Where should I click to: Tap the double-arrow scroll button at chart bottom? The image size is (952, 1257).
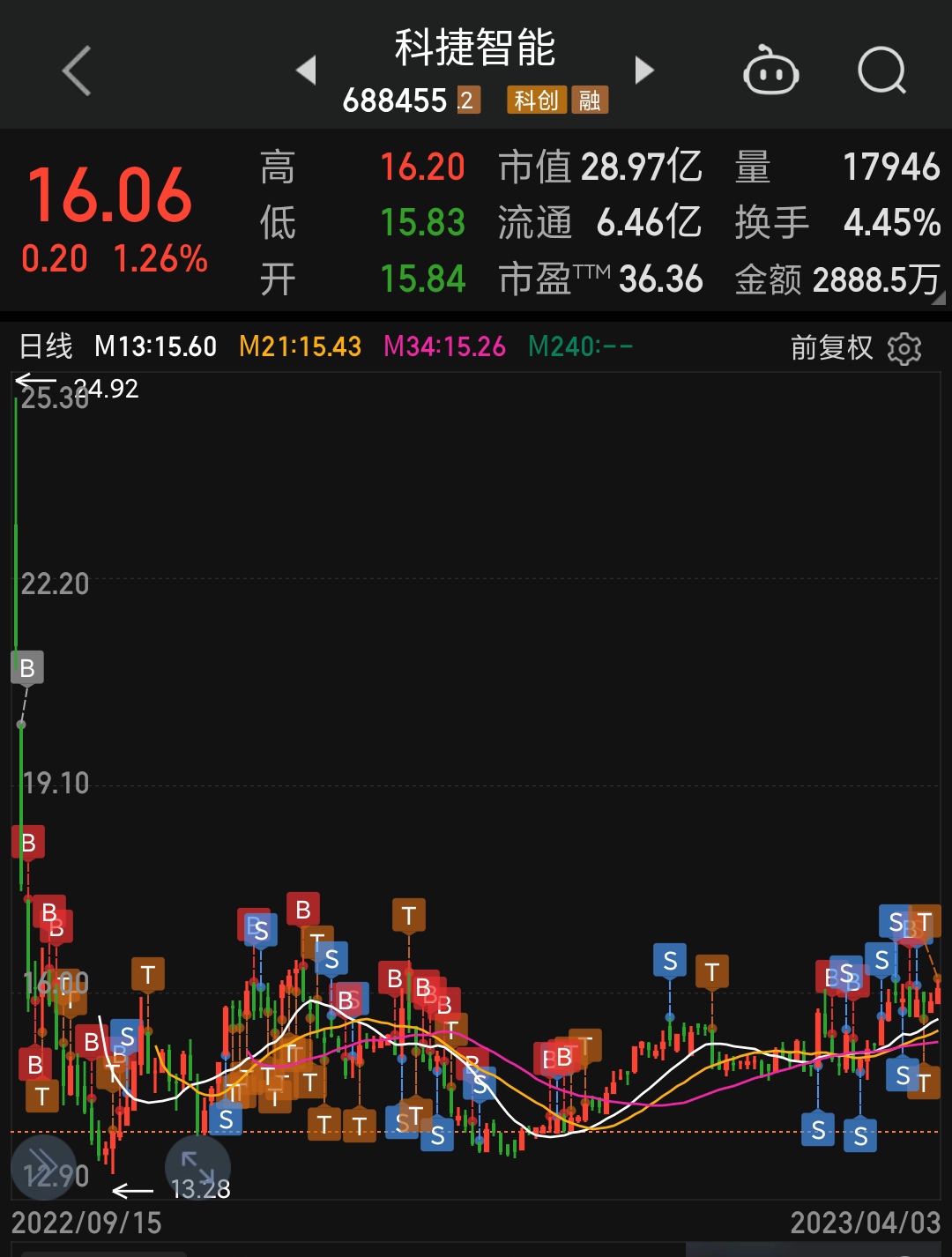(x=44, y=1167)
